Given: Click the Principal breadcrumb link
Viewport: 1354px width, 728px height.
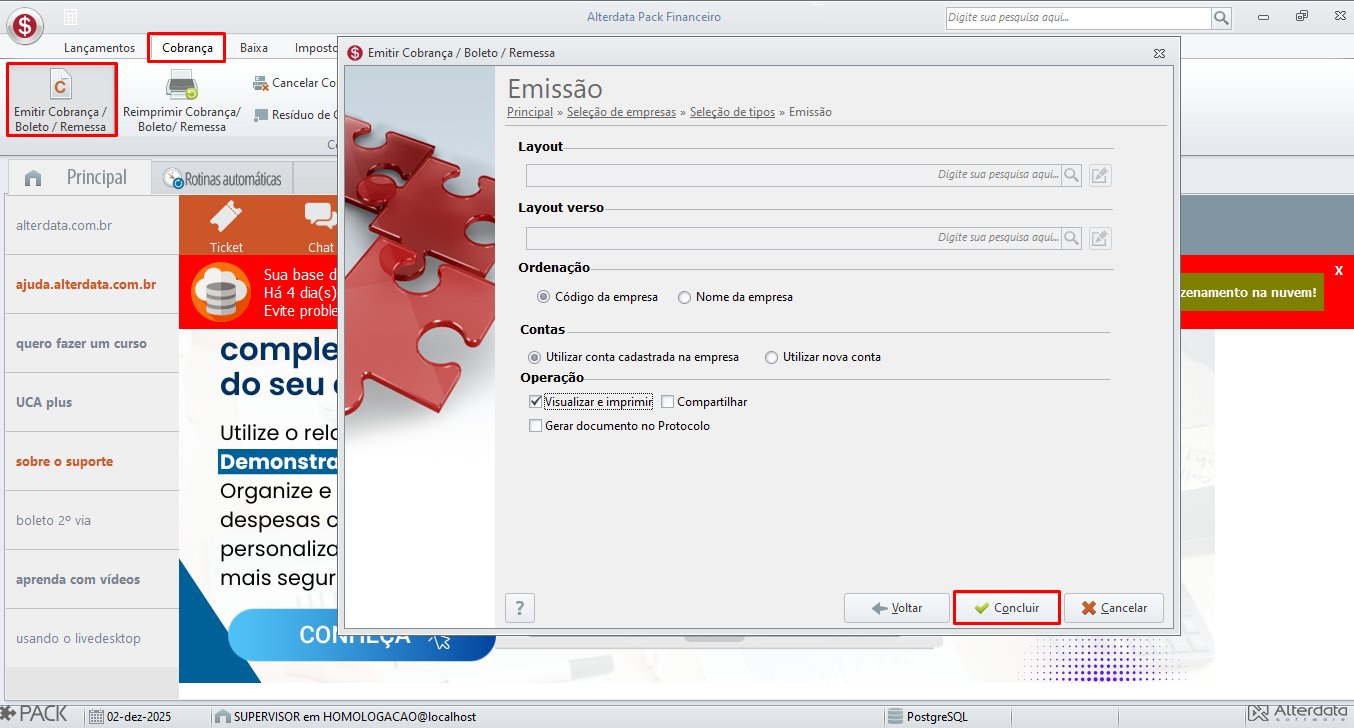Looking at the screenshot, I should tap(530, 112).
